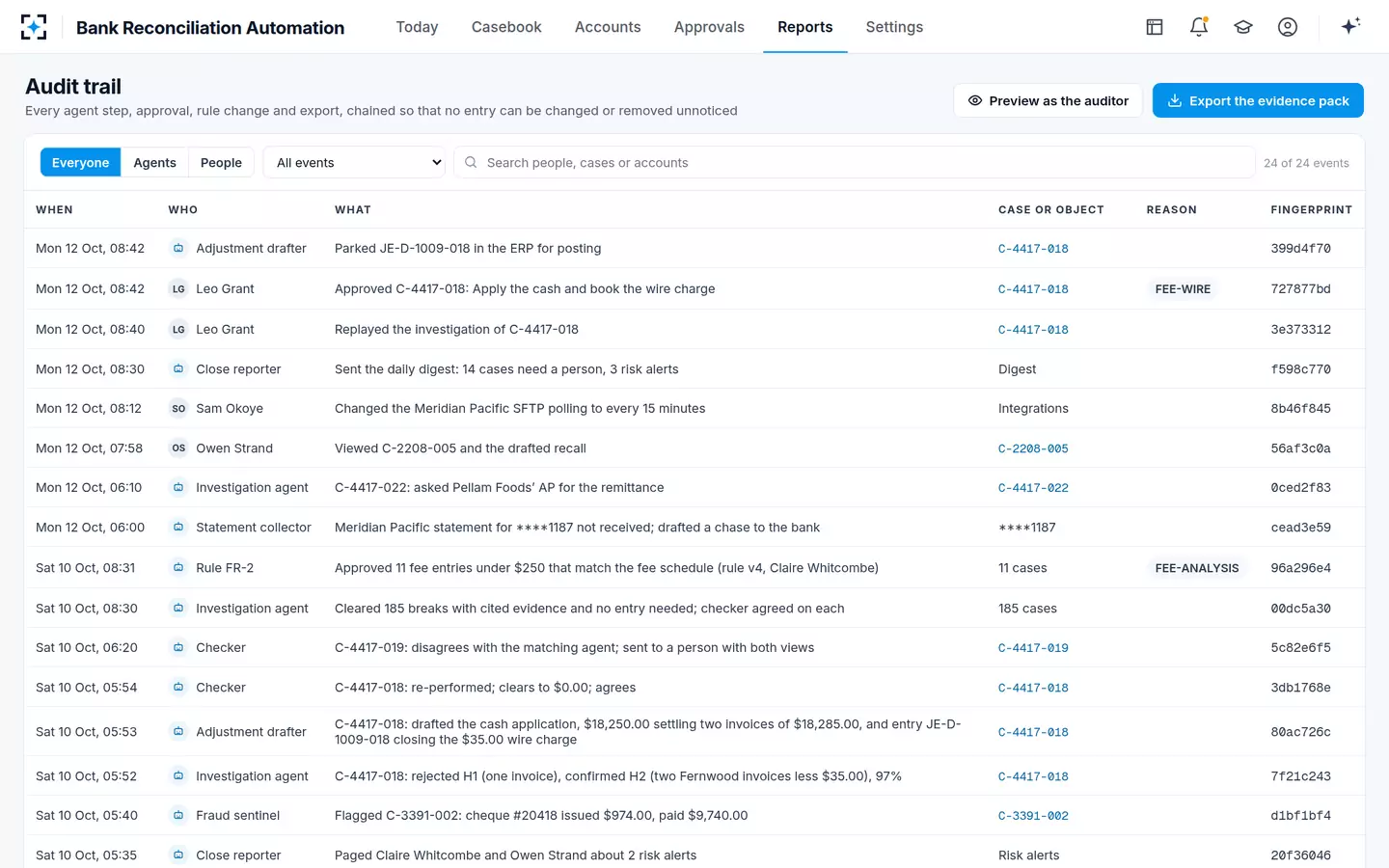Open the Approvals tab

[x=709, y=27]
